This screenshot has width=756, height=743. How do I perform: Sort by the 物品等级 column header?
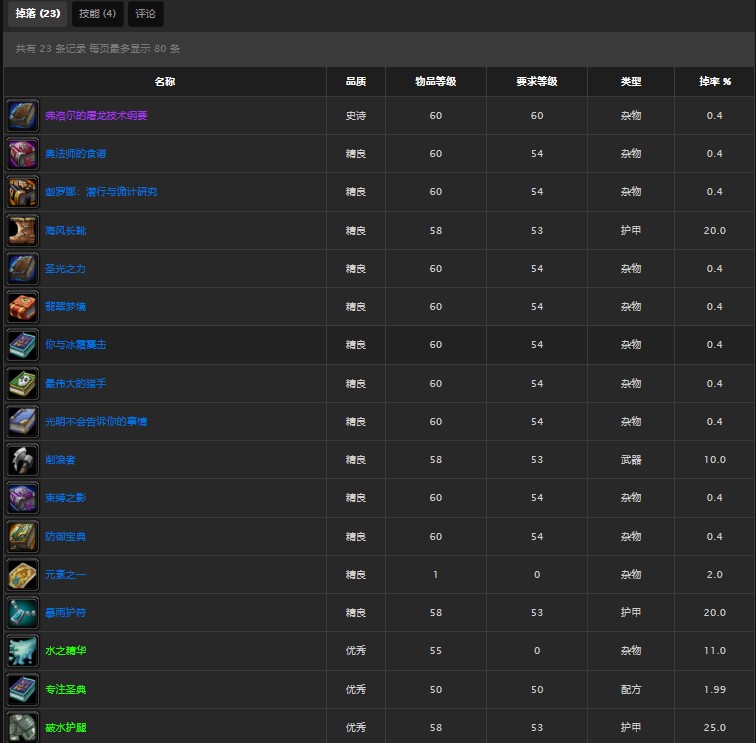click(x=435, y=82)
